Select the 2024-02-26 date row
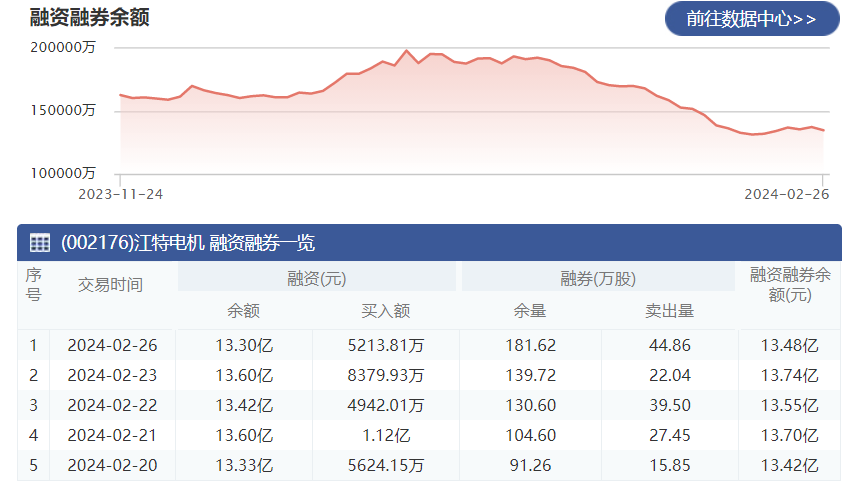 (x=111, y=346)
